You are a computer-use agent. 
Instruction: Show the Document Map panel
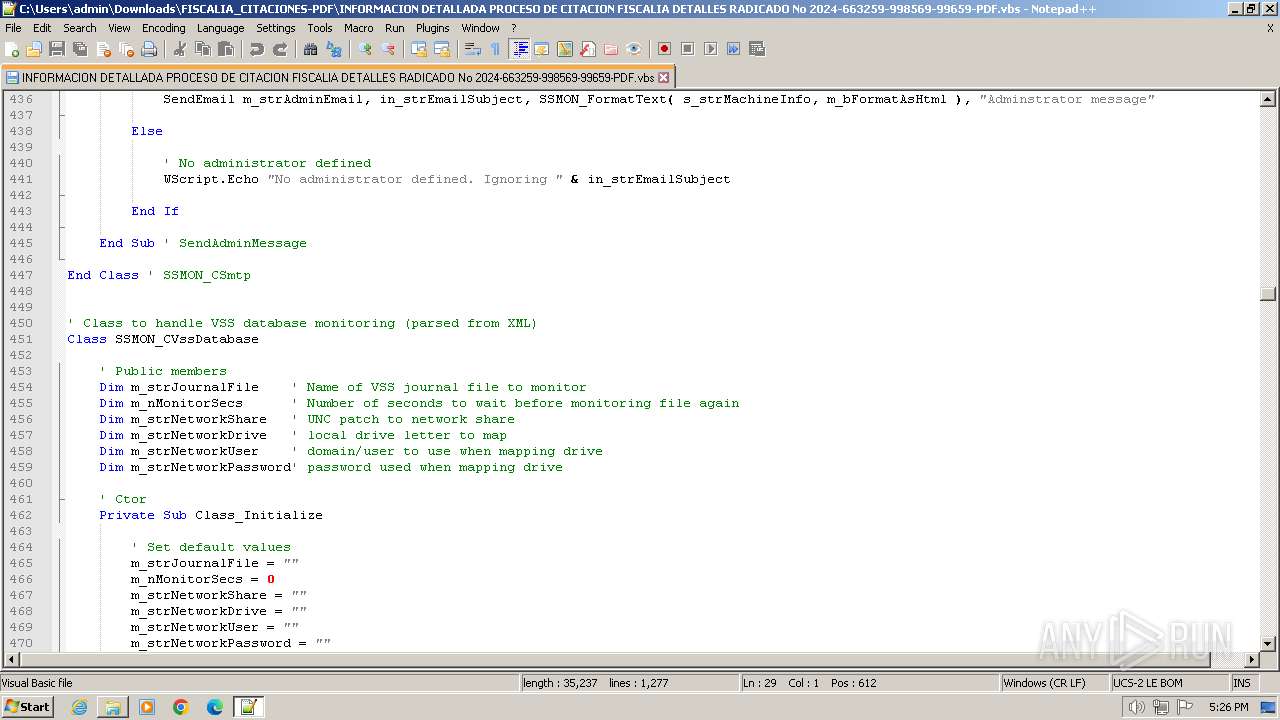pos(565,49)
